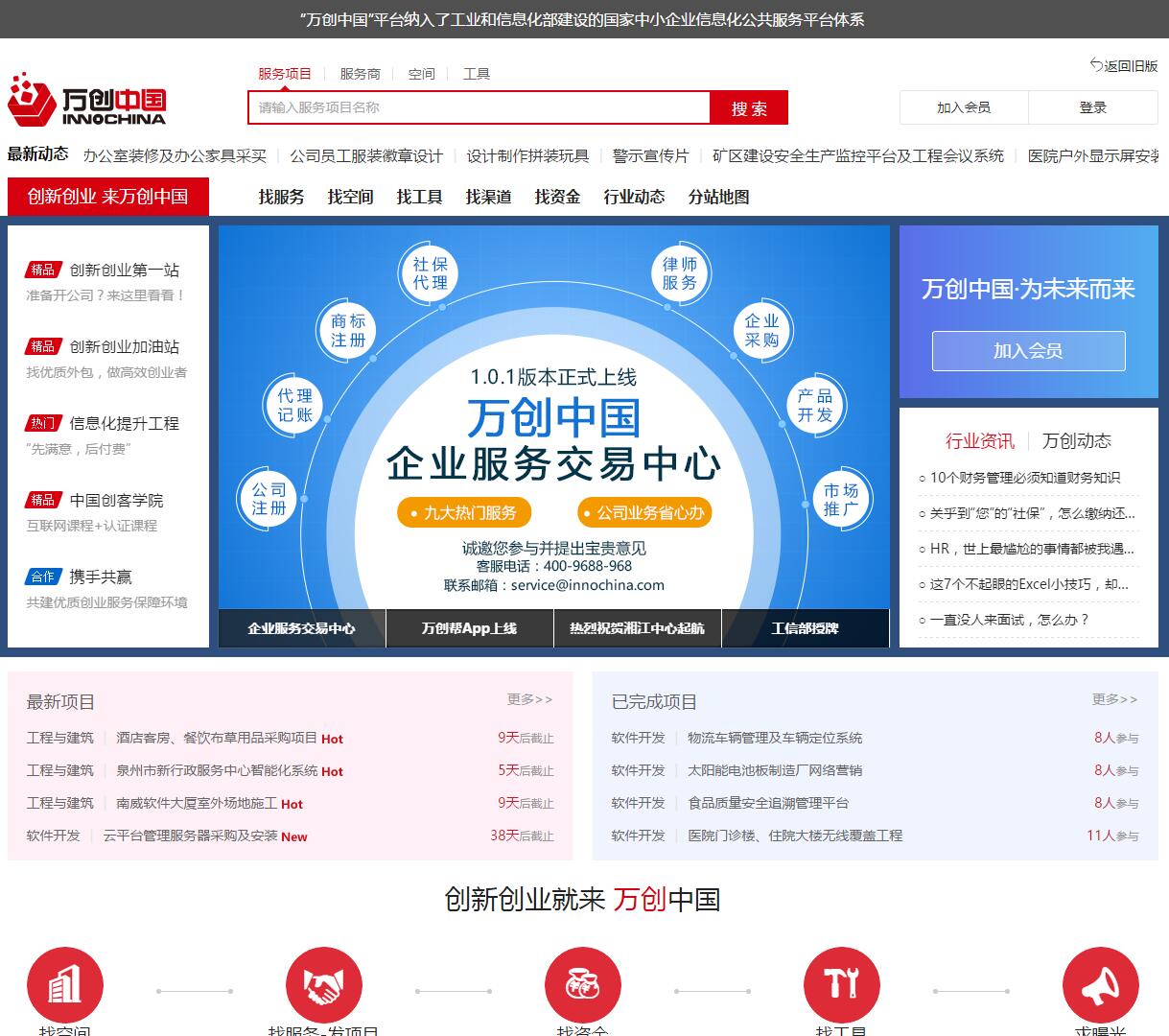Image resolution: width=1169 pixels, height=1036 pixels.
Task: Select the 企业服务交易中心 banner slide tab
Action: [x=302, y=628]
